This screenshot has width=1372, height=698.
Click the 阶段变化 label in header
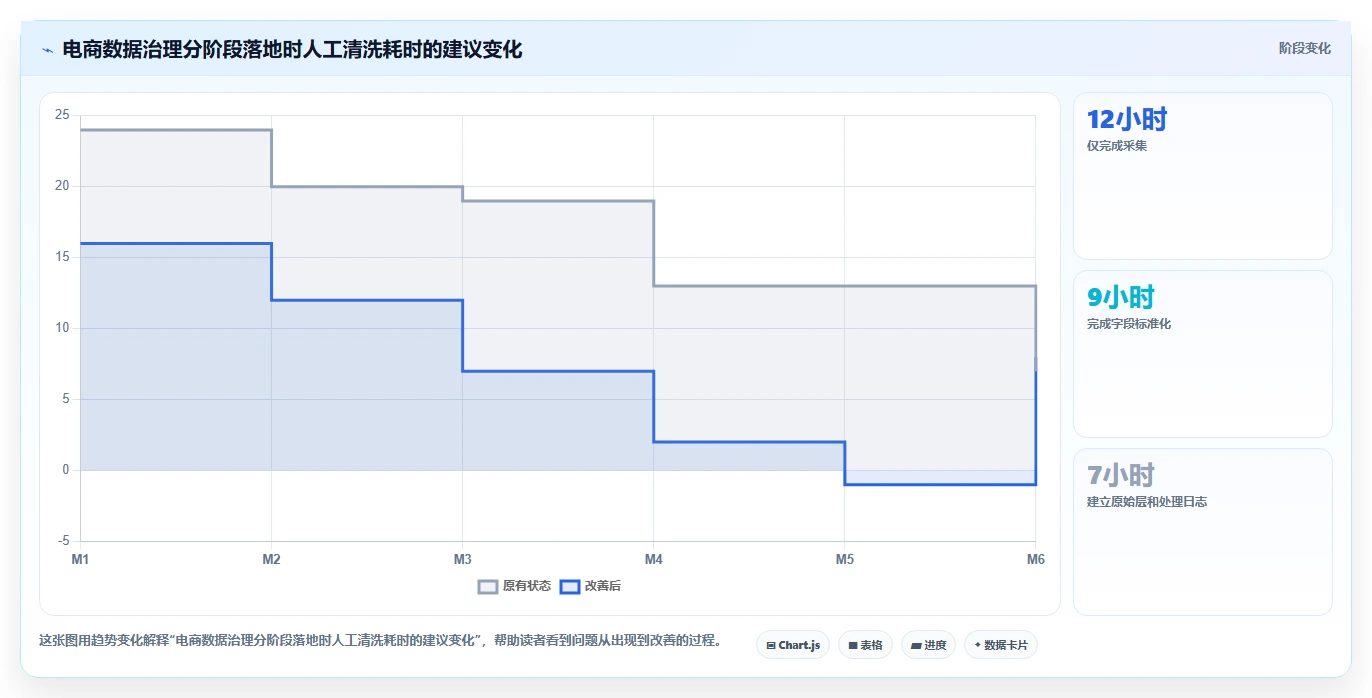click(1304, 48)
